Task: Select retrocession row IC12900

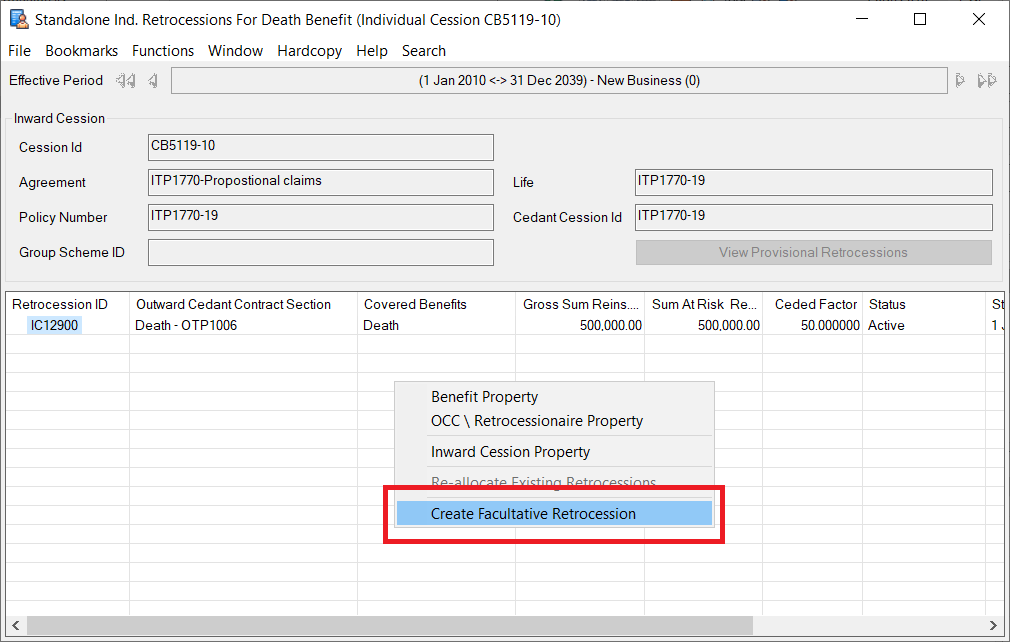Action: pos(55,325)
